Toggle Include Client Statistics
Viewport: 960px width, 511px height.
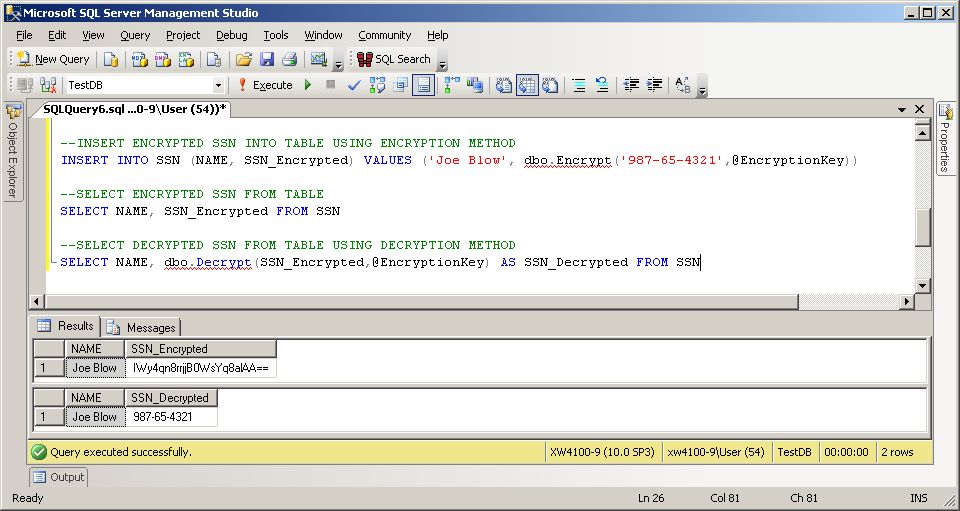coord(474,85)
